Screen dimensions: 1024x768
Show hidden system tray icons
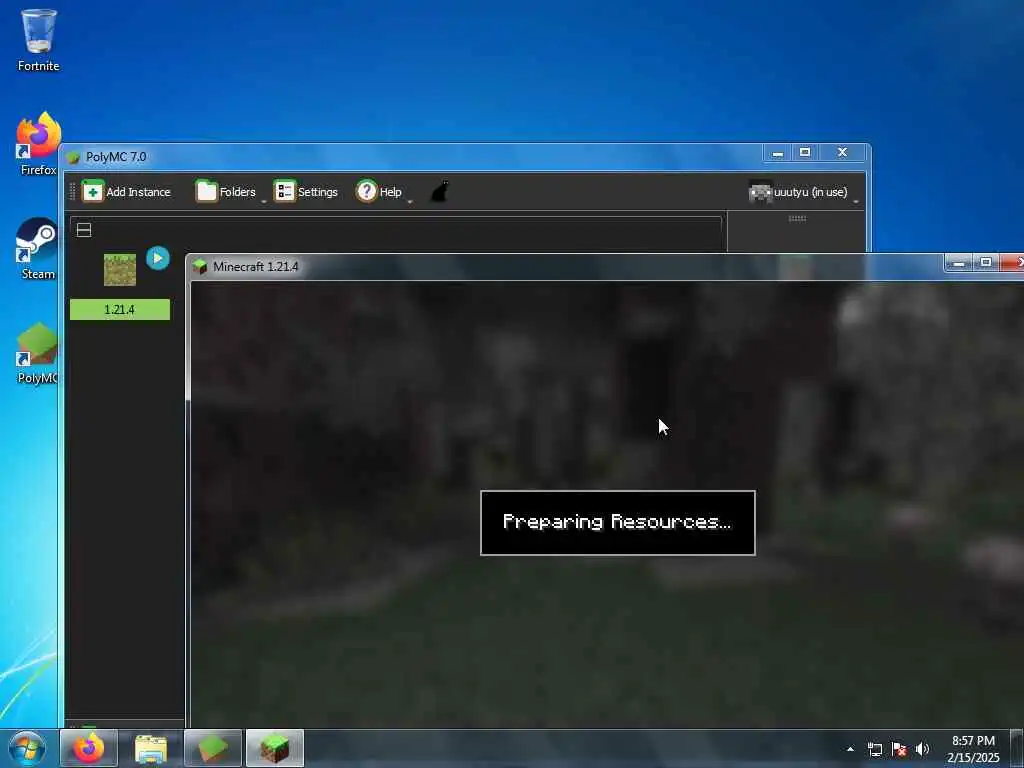(x=850, y=749)
